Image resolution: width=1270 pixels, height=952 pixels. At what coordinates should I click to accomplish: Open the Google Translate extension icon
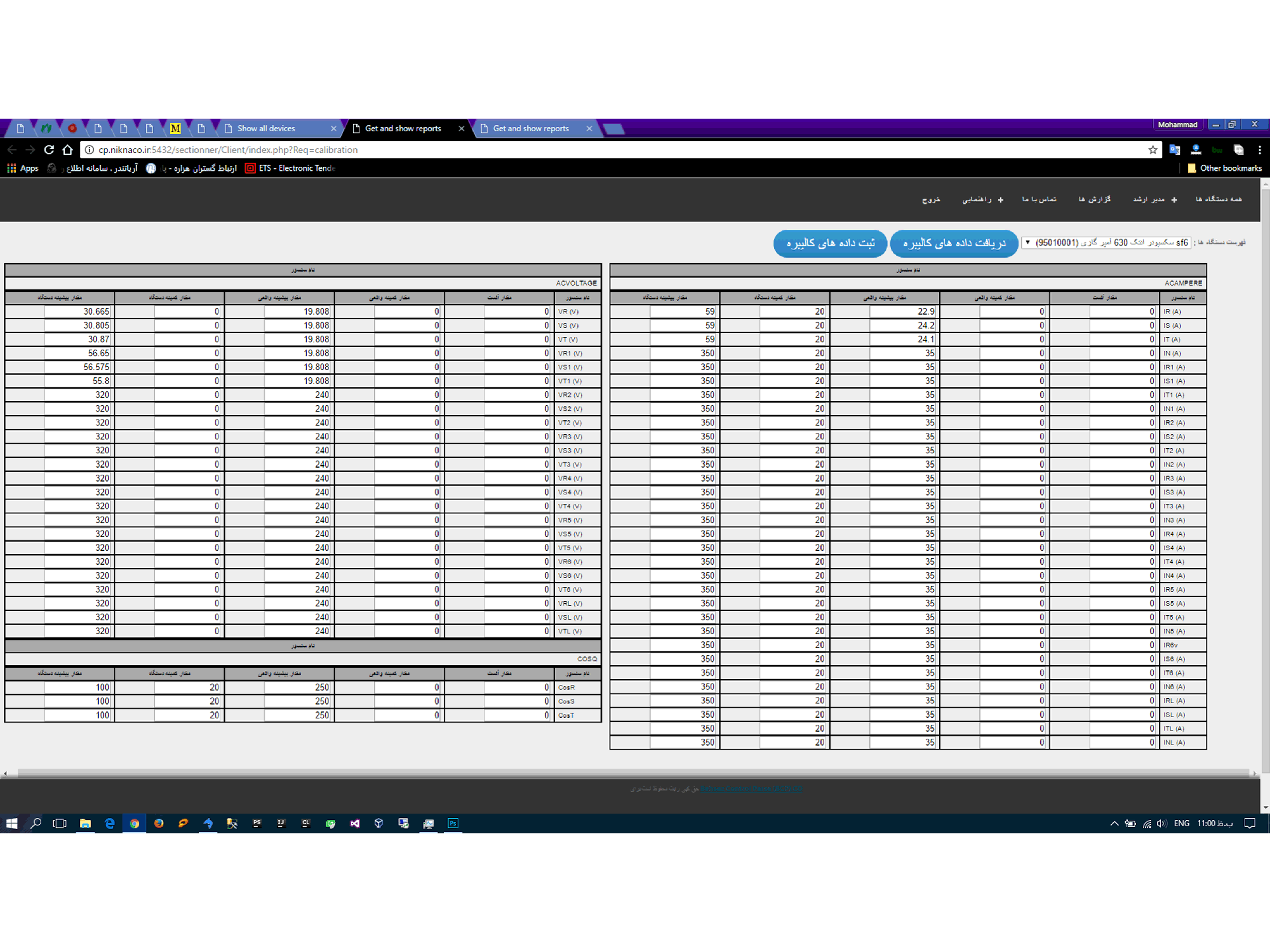[x=1174, y=150]
